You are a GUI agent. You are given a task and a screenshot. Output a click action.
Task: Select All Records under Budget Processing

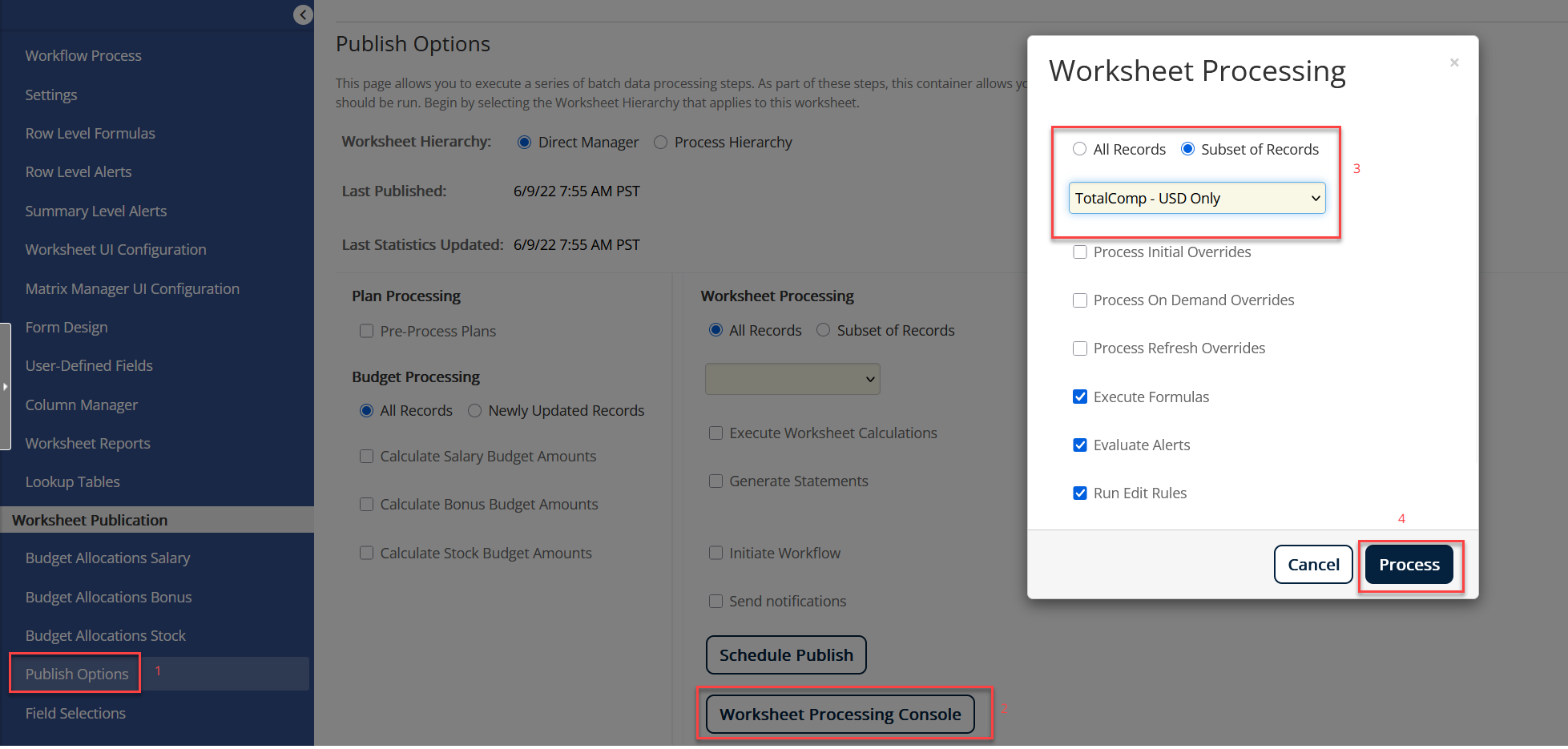pyautogui.click(x=366, y=411)
